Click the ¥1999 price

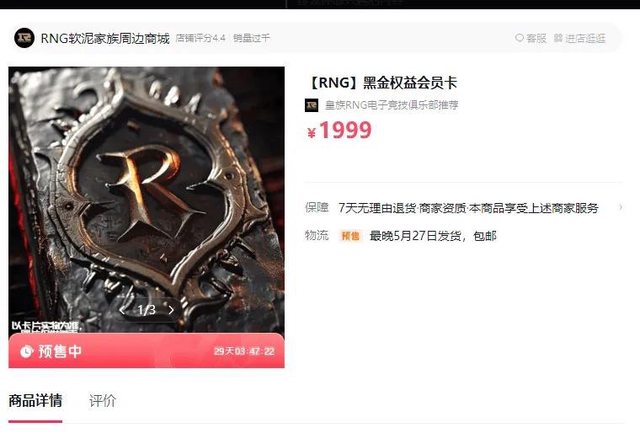pyautogui.click(x=339, y=131)
